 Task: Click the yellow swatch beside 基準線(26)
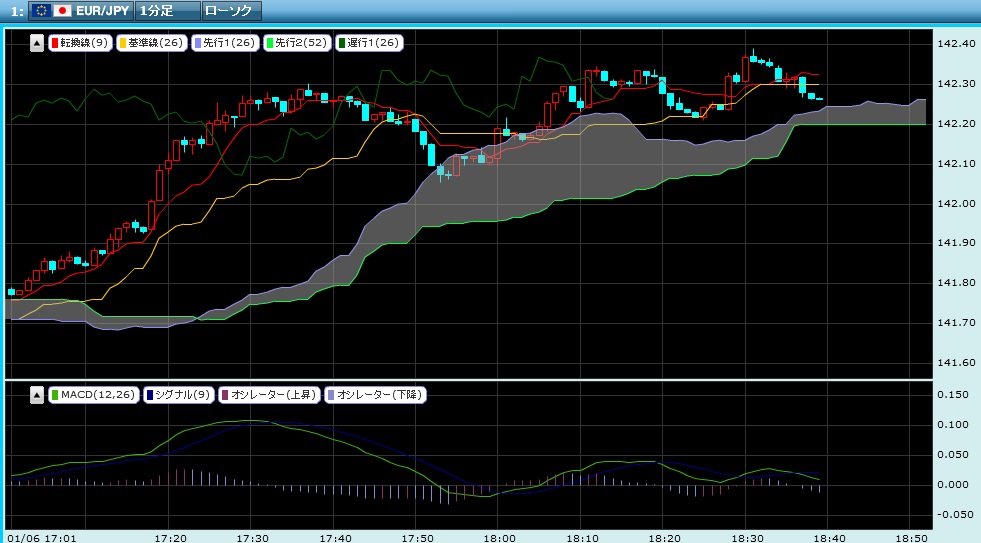point(123,43)
